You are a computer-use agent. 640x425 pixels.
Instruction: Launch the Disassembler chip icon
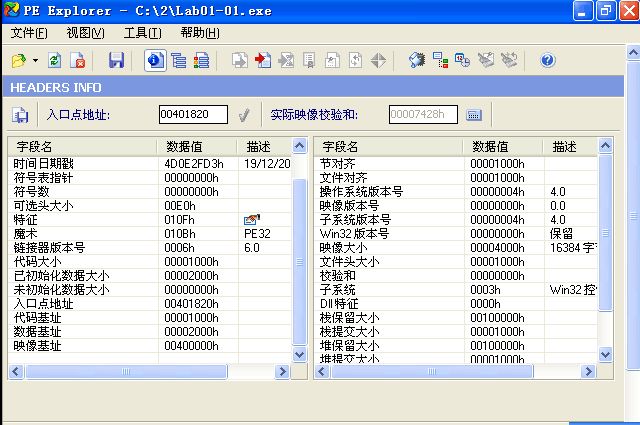tap(417, 61)
